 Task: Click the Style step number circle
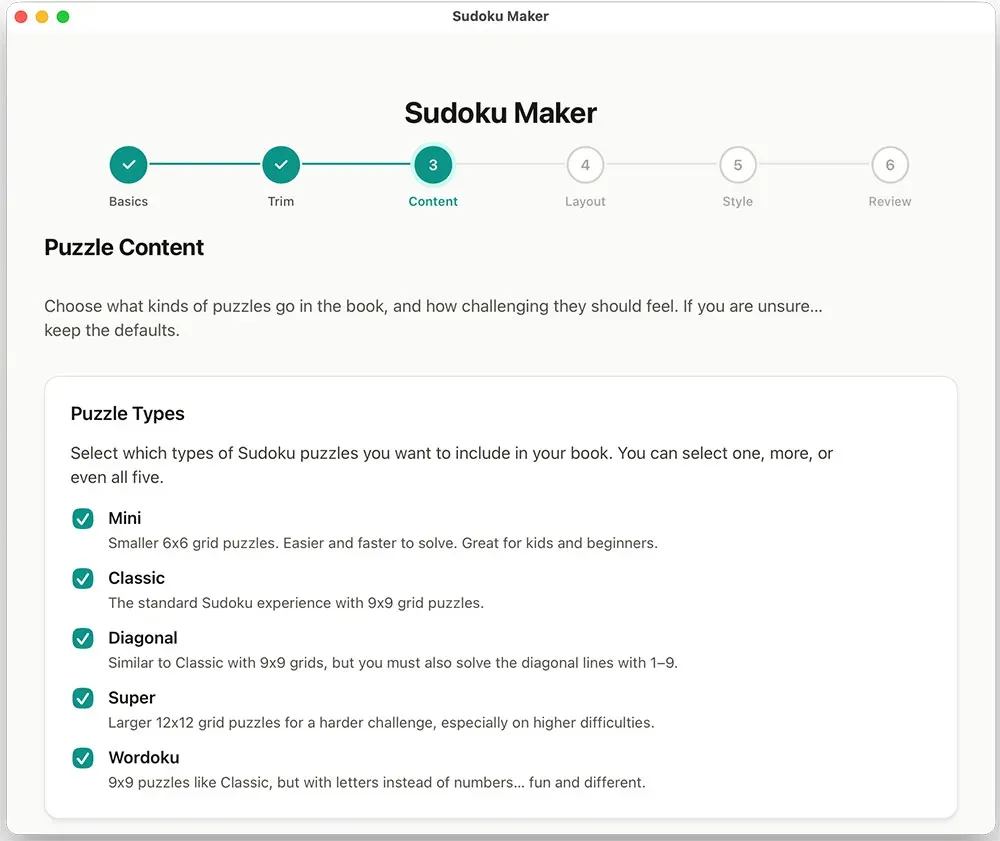pos(737,164)
